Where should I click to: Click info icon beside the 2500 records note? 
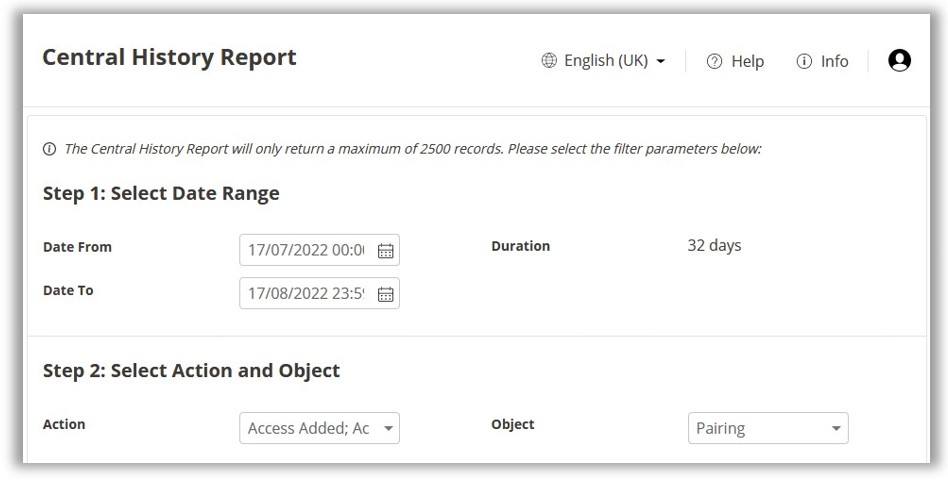pyautogui.click(x=50, y=149)
